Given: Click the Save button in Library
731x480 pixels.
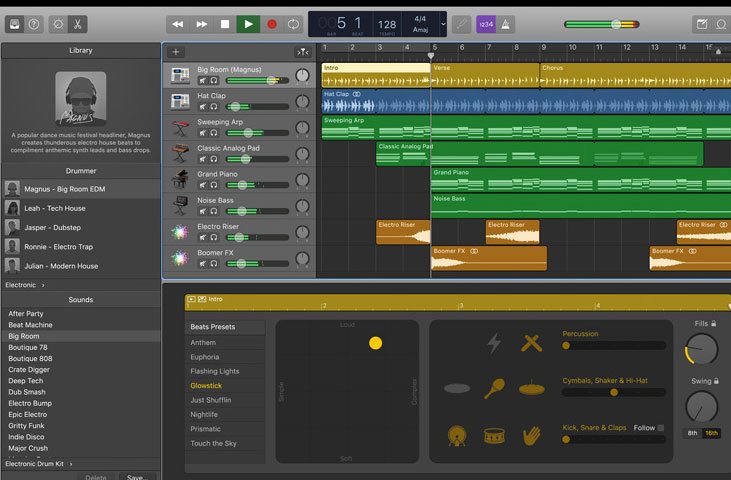Looking at the screenshot, I should click(137, 476).
